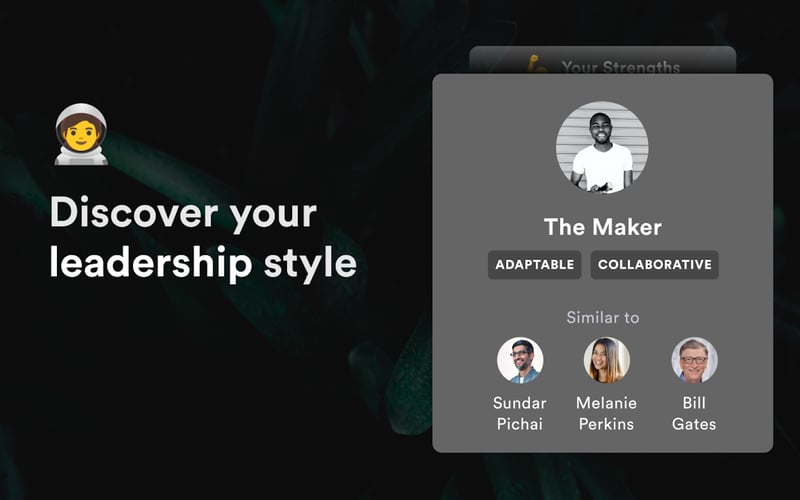Select the COLLABORATIVE trait tag

click(x=655, y=265)
